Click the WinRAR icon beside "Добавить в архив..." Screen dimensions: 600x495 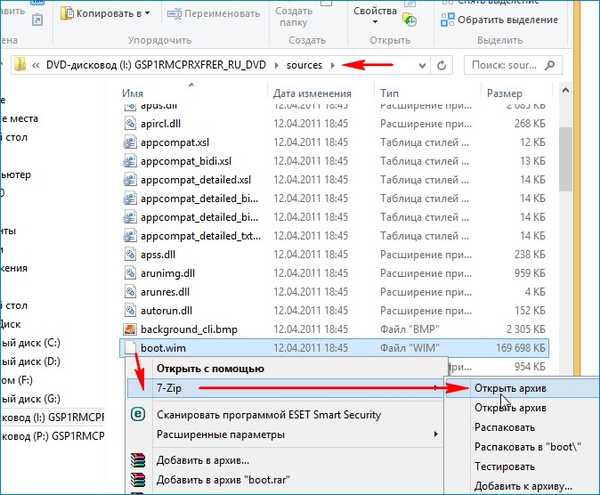pyautogui.click(x=138, y=460)
